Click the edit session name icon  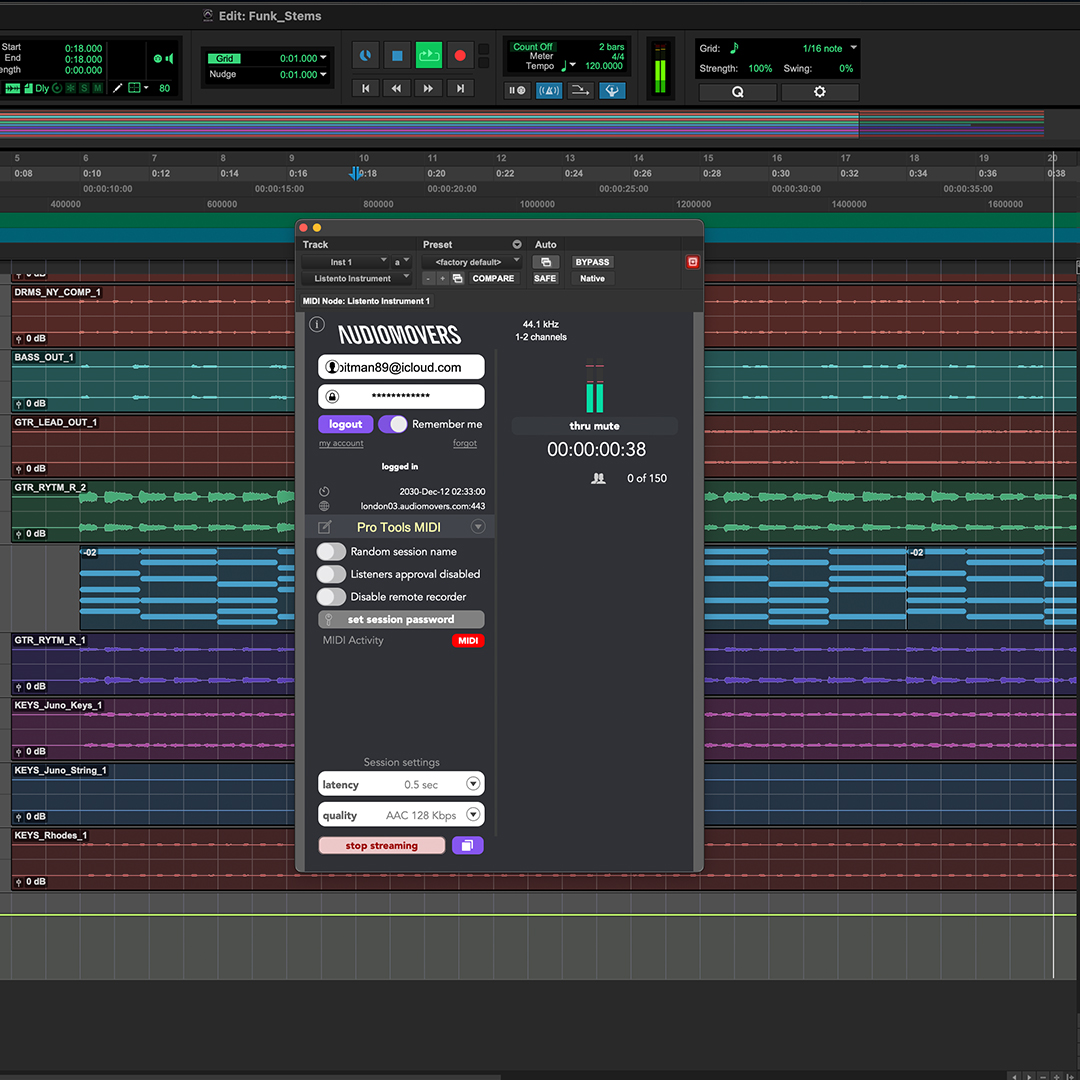(324, 528)
